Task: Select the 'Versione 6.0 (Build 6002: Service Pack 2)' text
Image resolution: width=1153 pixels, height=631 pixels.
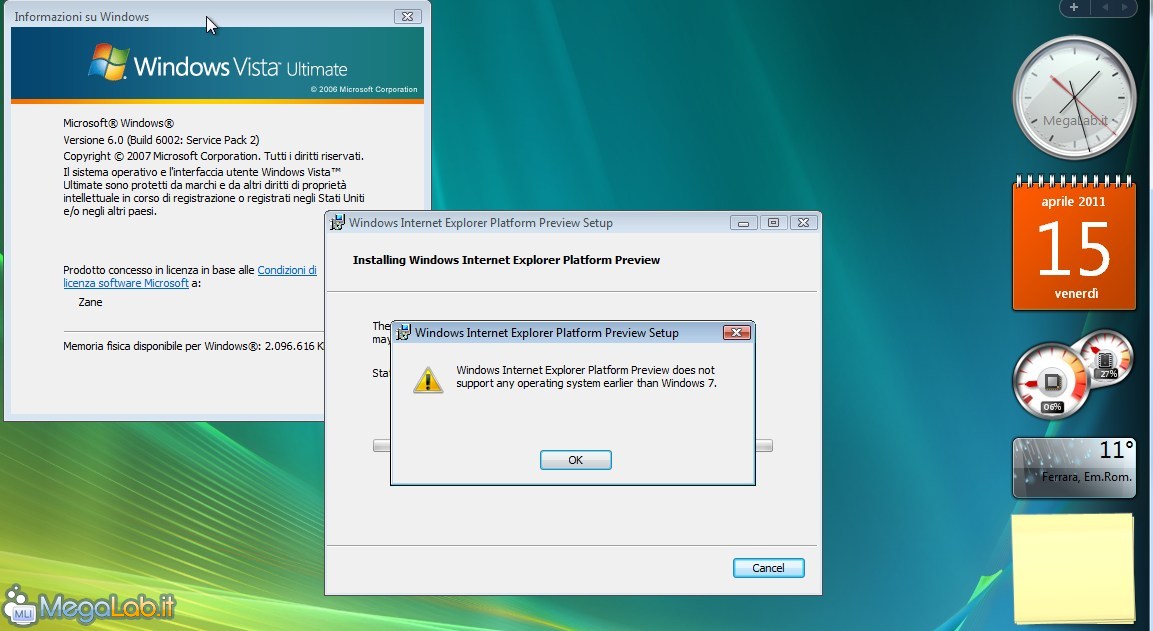Action: pyautogui.click(x=161, y=140)
